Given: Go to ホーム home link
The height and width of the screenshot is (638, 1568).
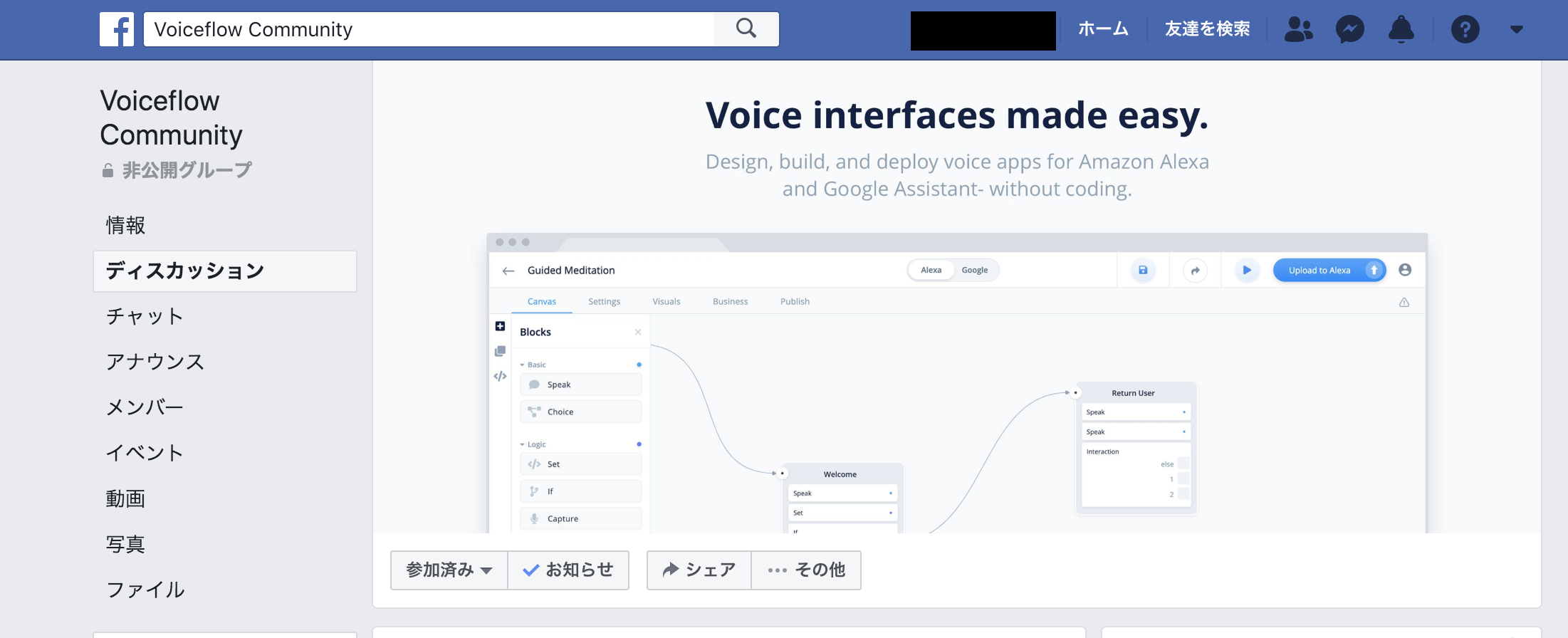Looking at the screenshot, I should 1103,29.
